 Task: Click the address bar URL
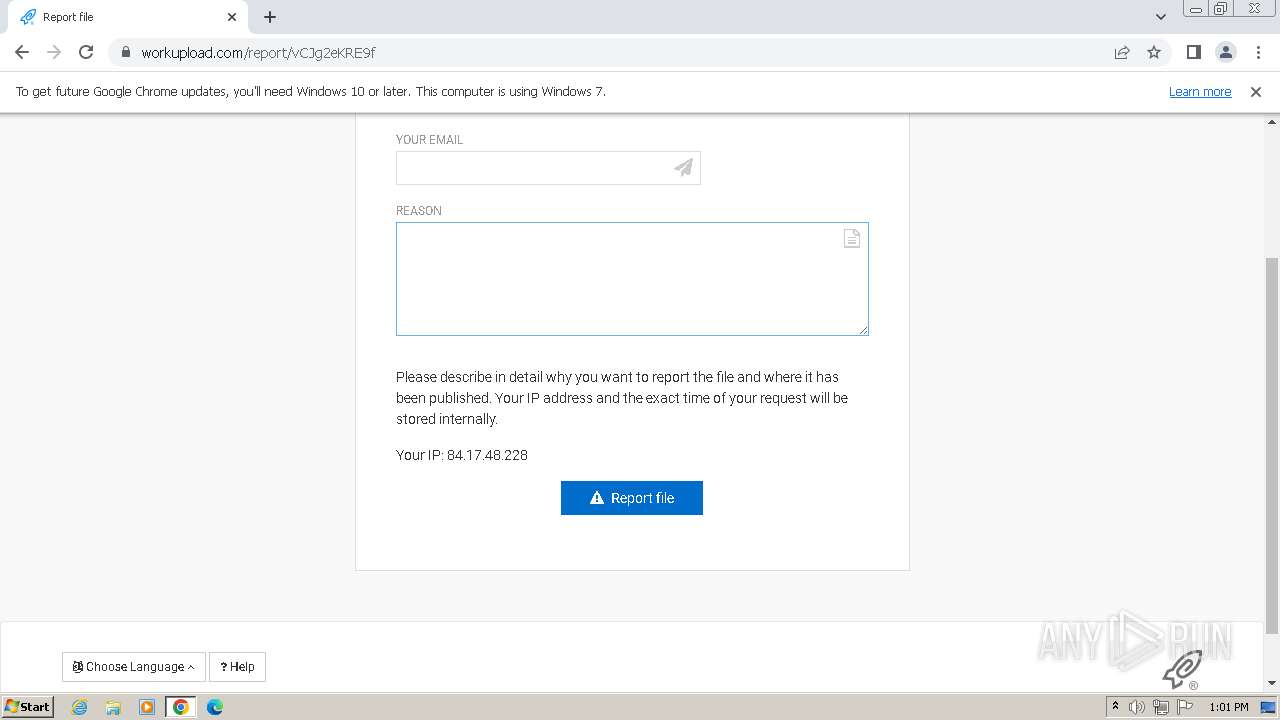pos(258,52)
